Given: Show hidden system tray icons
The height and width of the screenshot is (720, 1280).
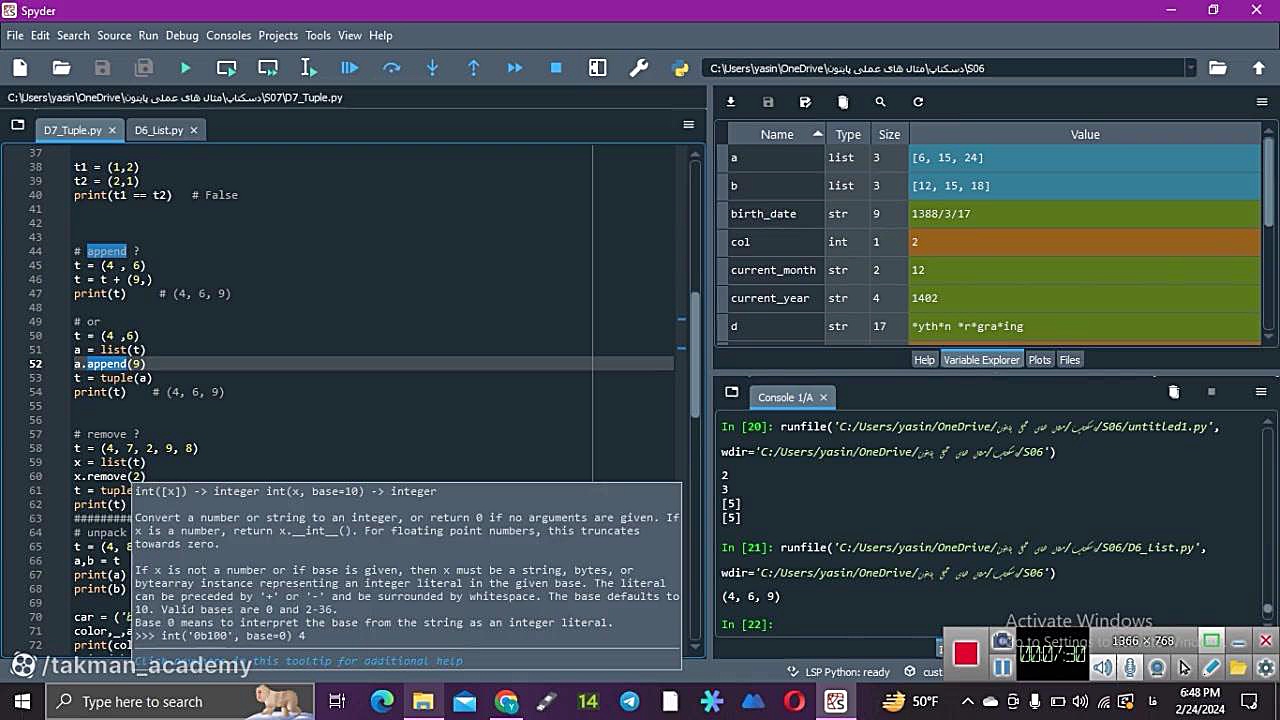Looking at the screenshot, I should pos(967,701).
